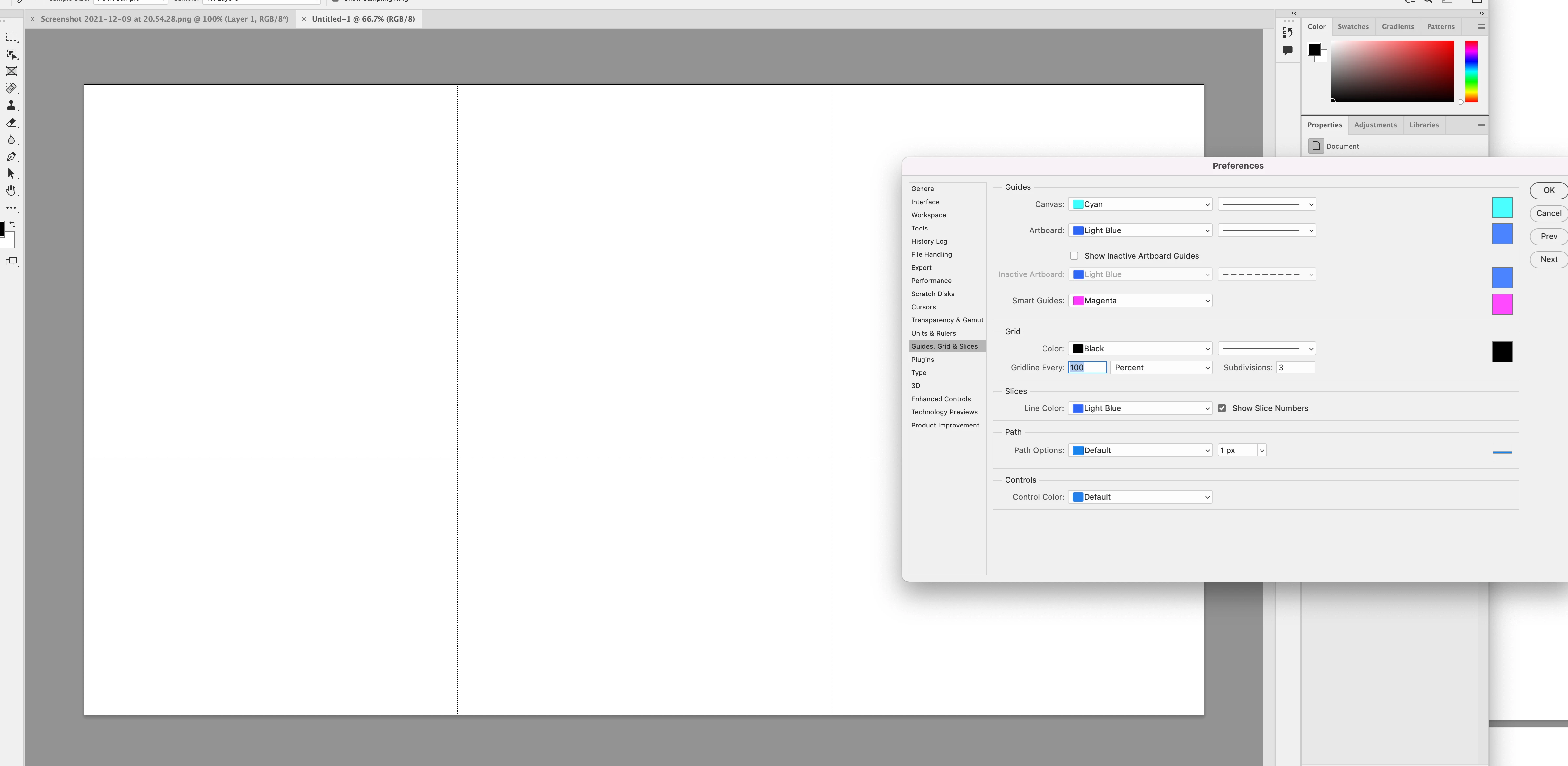Expand the Path Options color dropdown
The height and width of the screenshot is (766, 1568).
point(1139,450)
